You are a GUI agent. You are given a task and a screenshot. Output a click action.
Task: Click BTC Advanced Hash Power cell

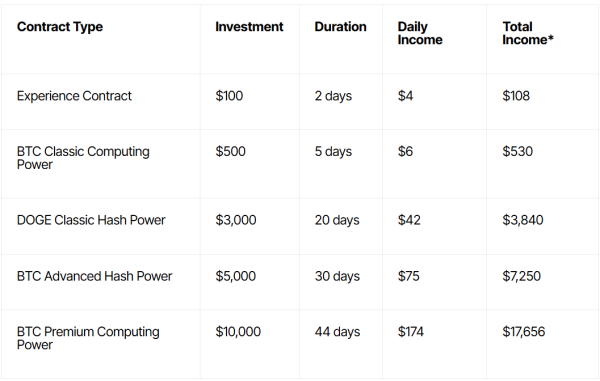click(x=95, y=276)
